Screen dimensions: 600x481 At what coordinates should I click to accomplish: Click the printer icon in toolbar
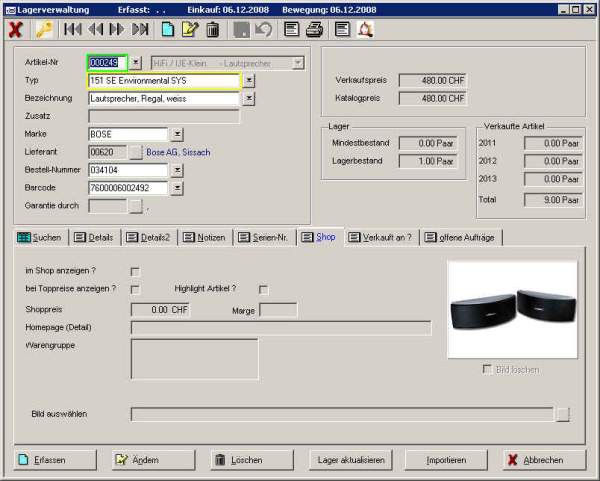(314, 30)
